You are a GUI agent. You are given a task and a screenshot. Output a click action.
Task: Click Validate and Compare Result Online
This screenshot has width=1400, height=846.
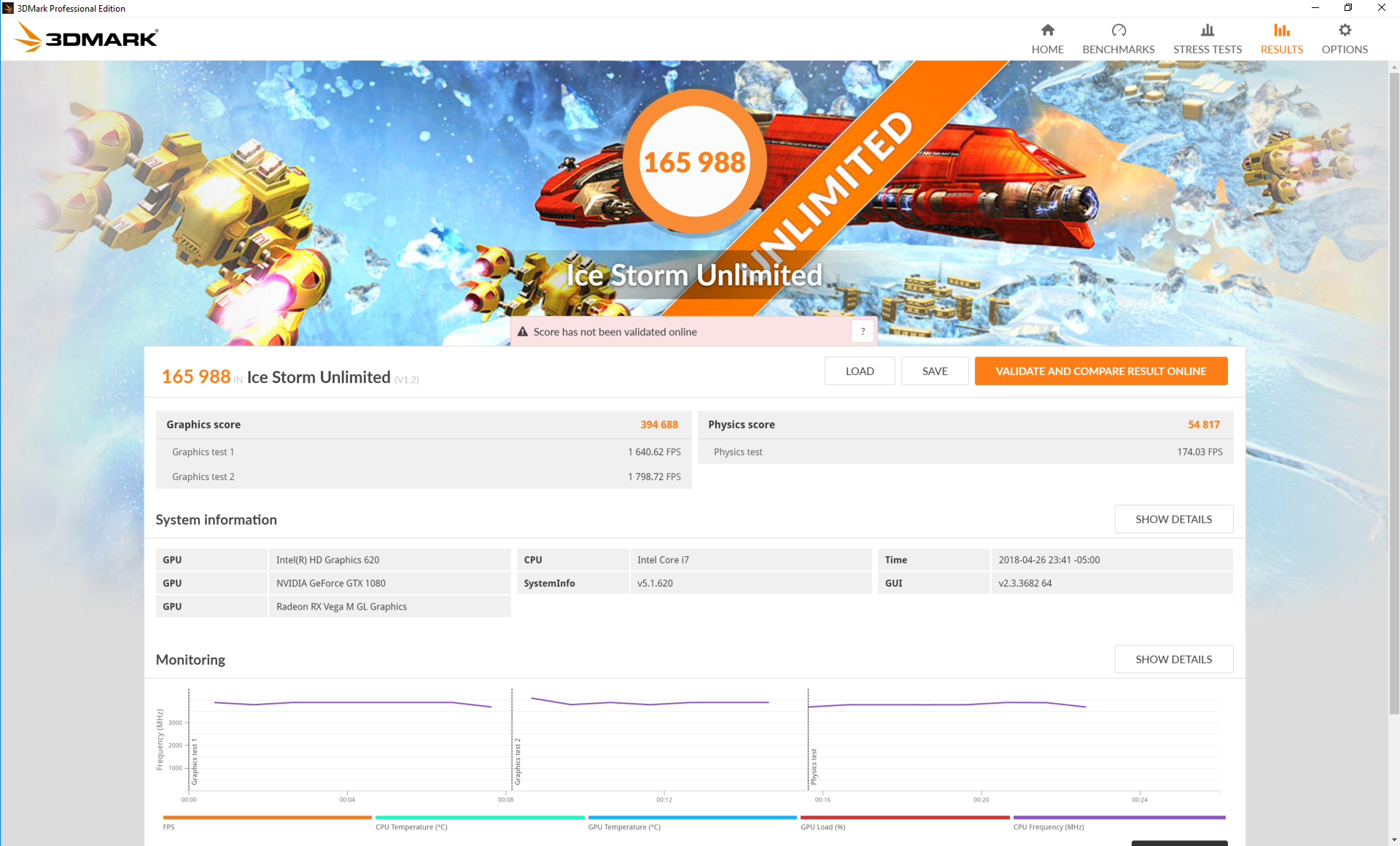point(1100,371)
